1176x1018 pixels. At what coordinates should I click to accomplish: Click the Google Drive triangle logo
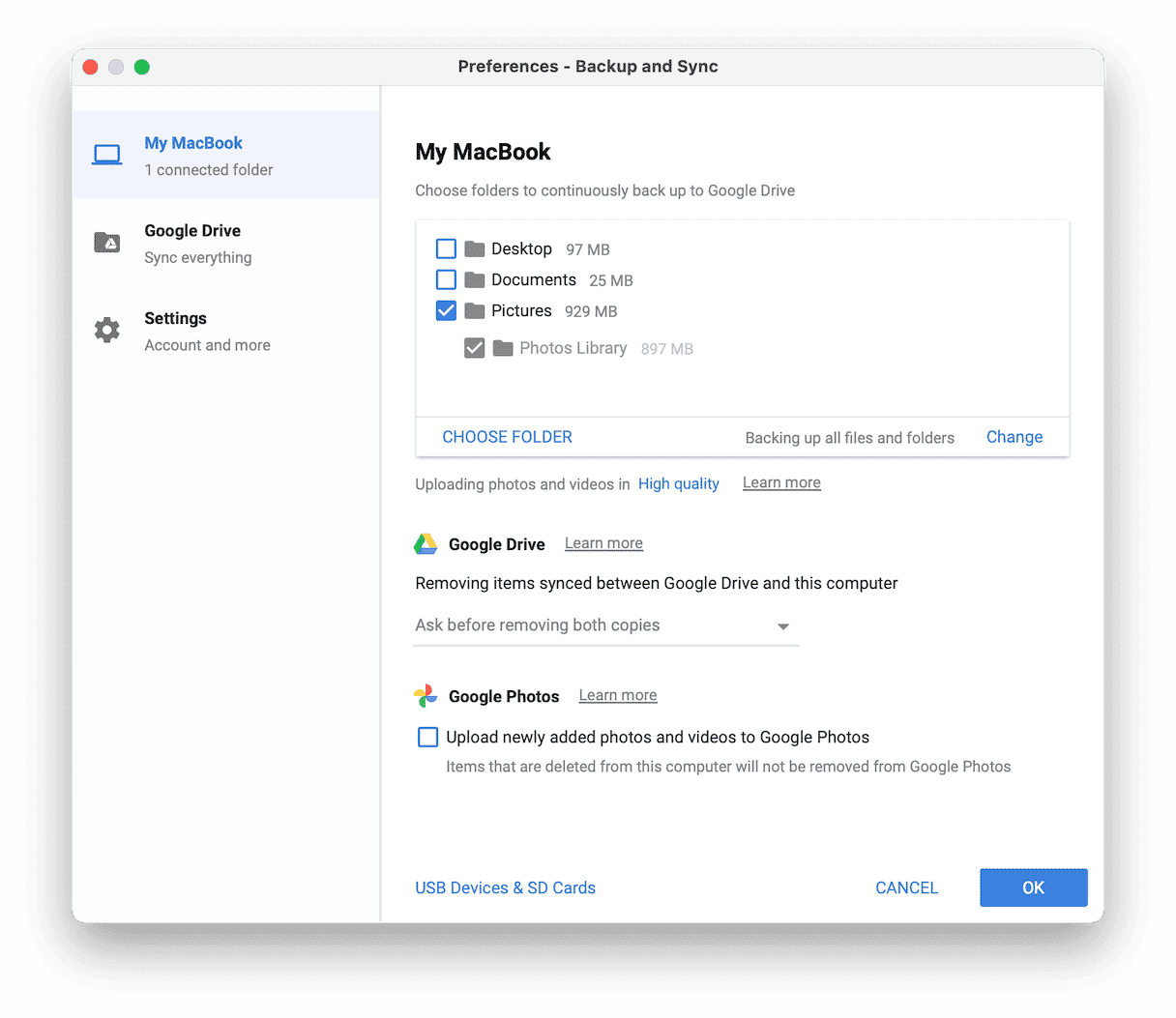pyautogui.click(x=426, y=544)
